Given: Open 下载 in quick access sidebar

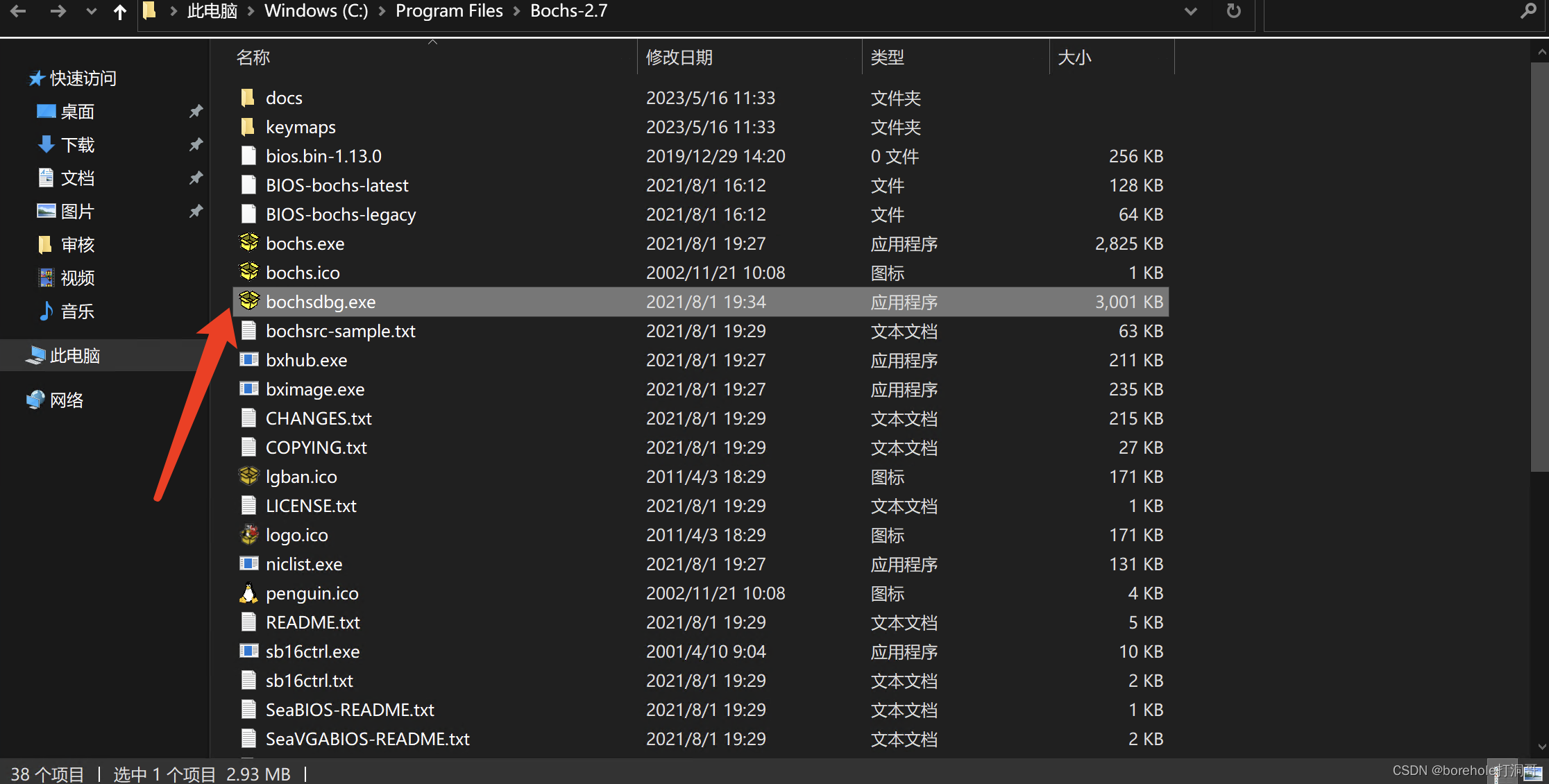Looking at the screenshot, I should (77, 145).
